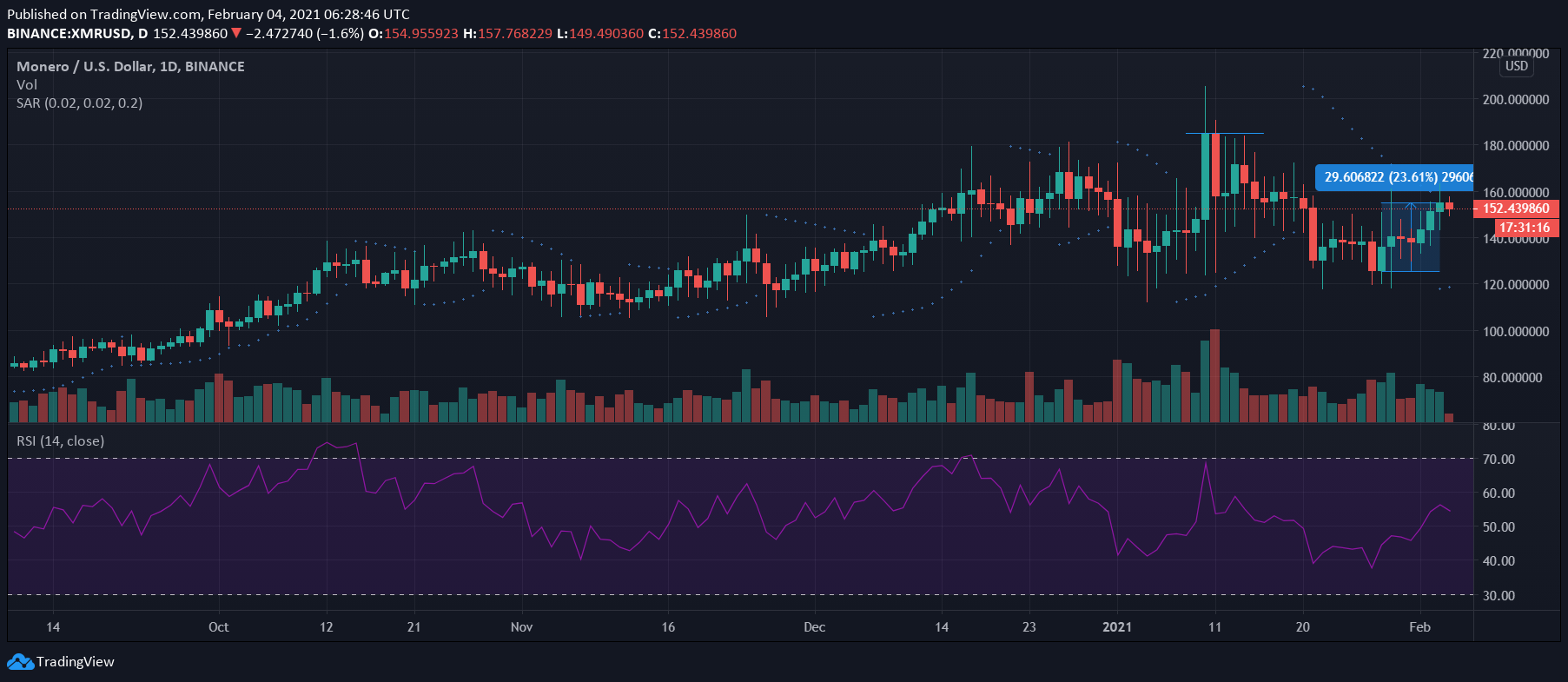This screenshot has height=682, width=1568.
Task: Click the red down-triangle price change icon
Action: pos(236,33)
